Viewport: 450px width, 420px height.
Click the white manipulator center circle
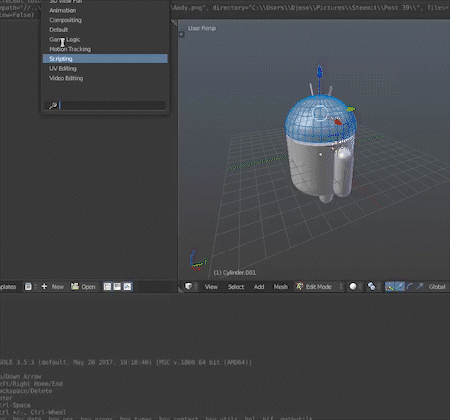coord(319,113)
